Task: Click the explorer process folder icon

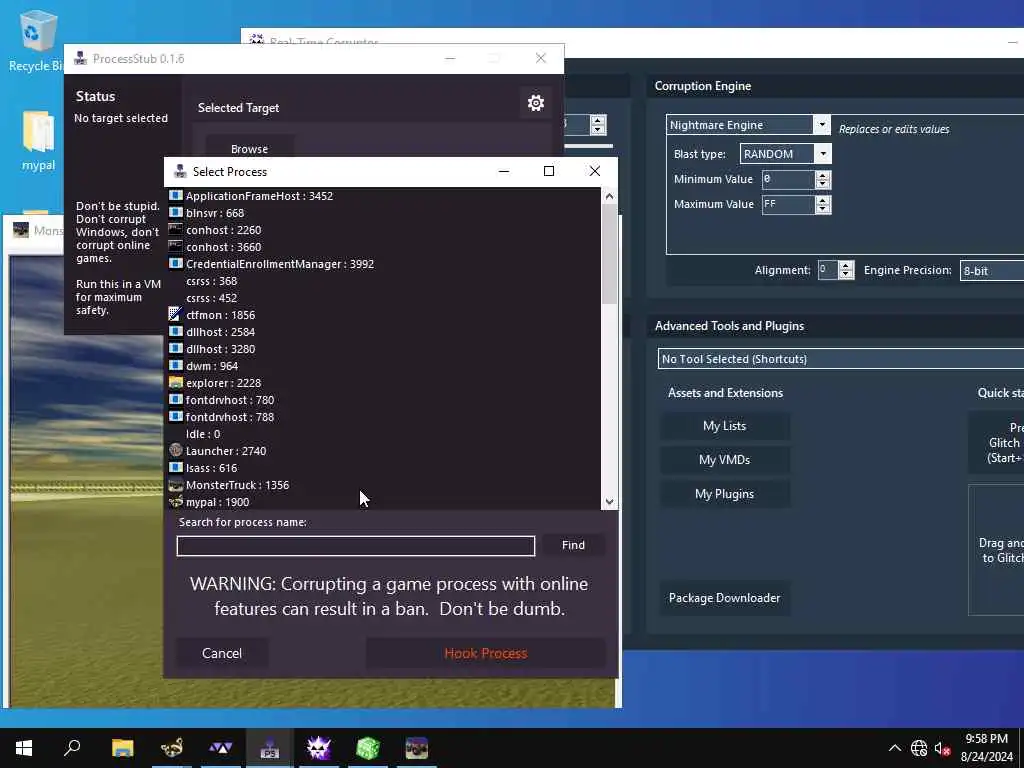Action: (x=176, y=383)
